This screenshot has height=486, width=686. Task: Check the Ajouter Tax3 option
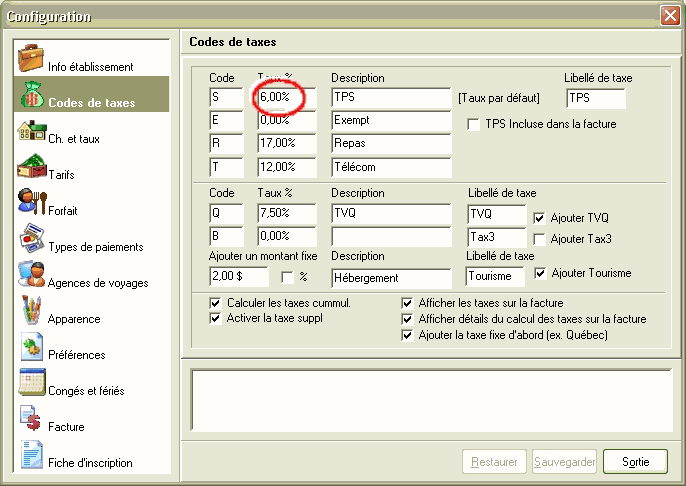(540, 239)
